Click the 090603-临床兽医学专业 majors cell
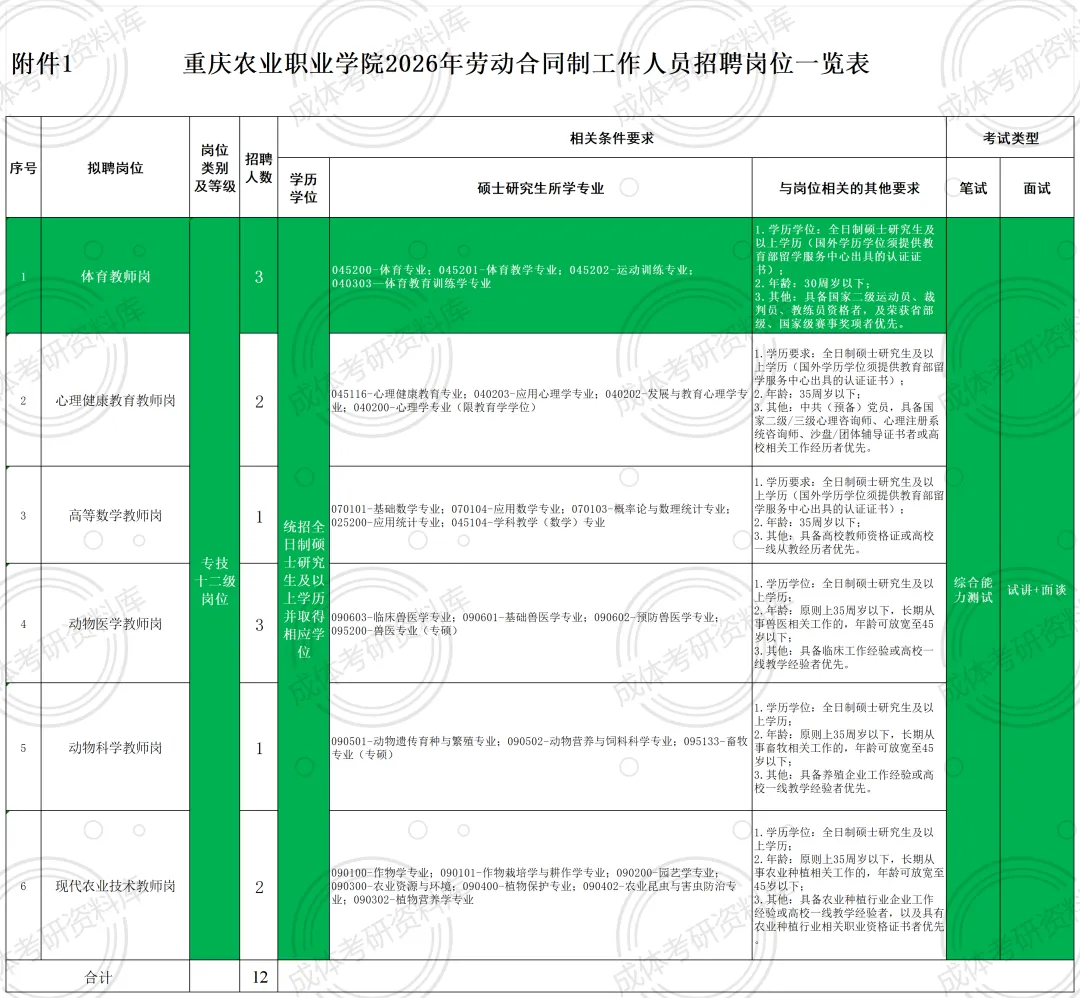 click(x=541, y=623)
